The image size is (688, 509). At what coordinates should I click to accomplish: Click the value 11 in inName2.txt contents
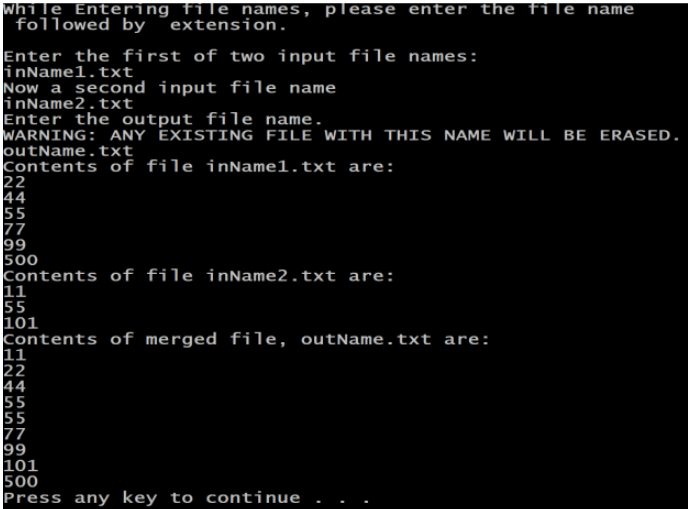[x=14, y=292]
